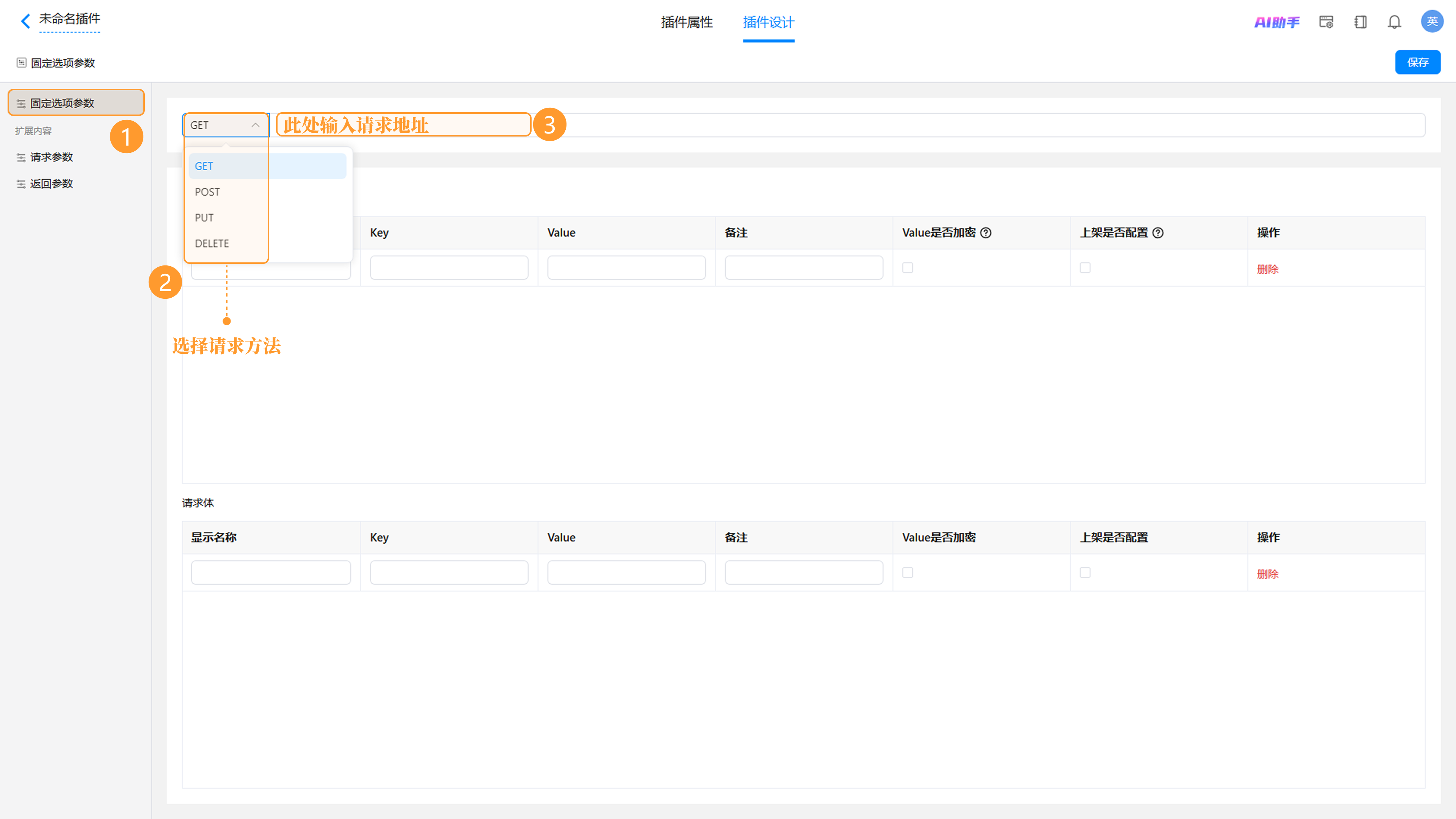Choose GET from method list
1456x819 pixels.
tap(267, 166)
